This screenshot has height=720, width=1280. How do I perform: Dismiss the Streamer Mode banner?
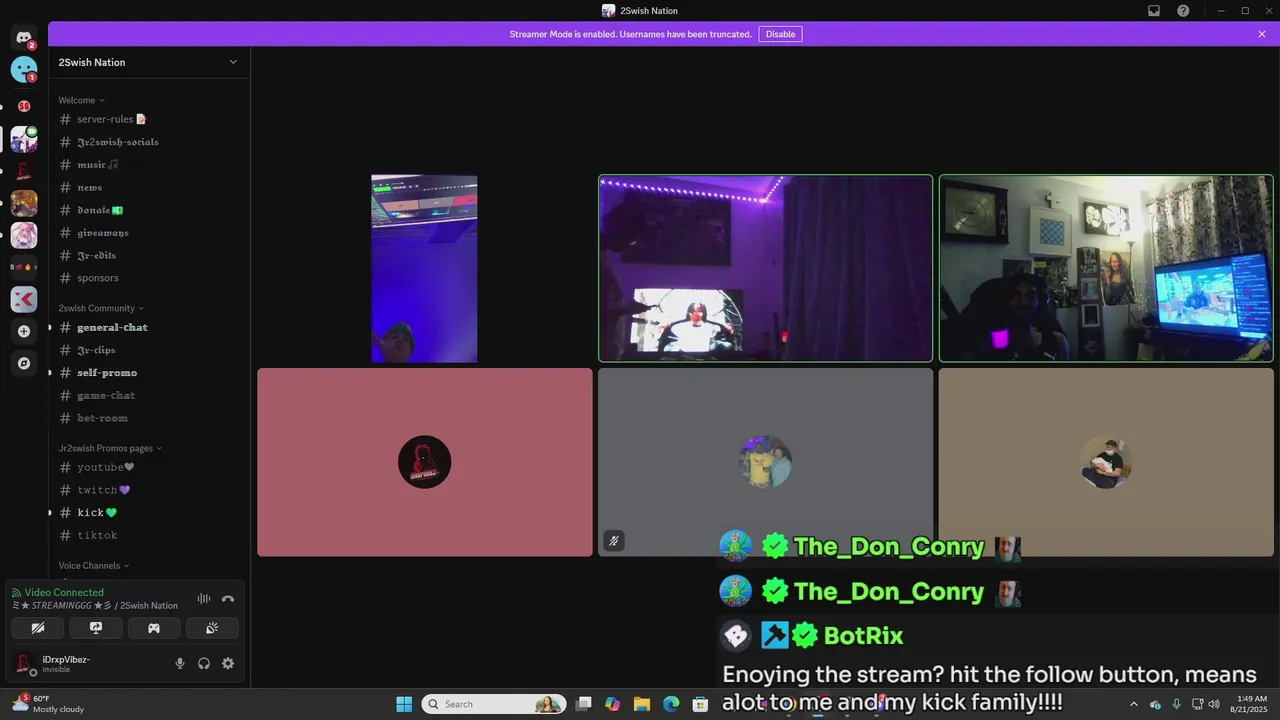point(1262,34)
